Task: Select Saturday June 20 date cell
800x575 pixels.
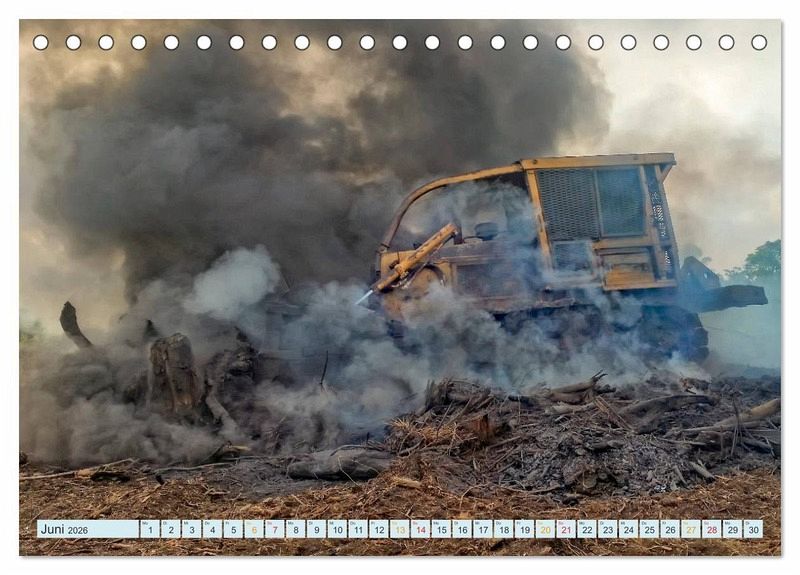Action: coord(545,529)
